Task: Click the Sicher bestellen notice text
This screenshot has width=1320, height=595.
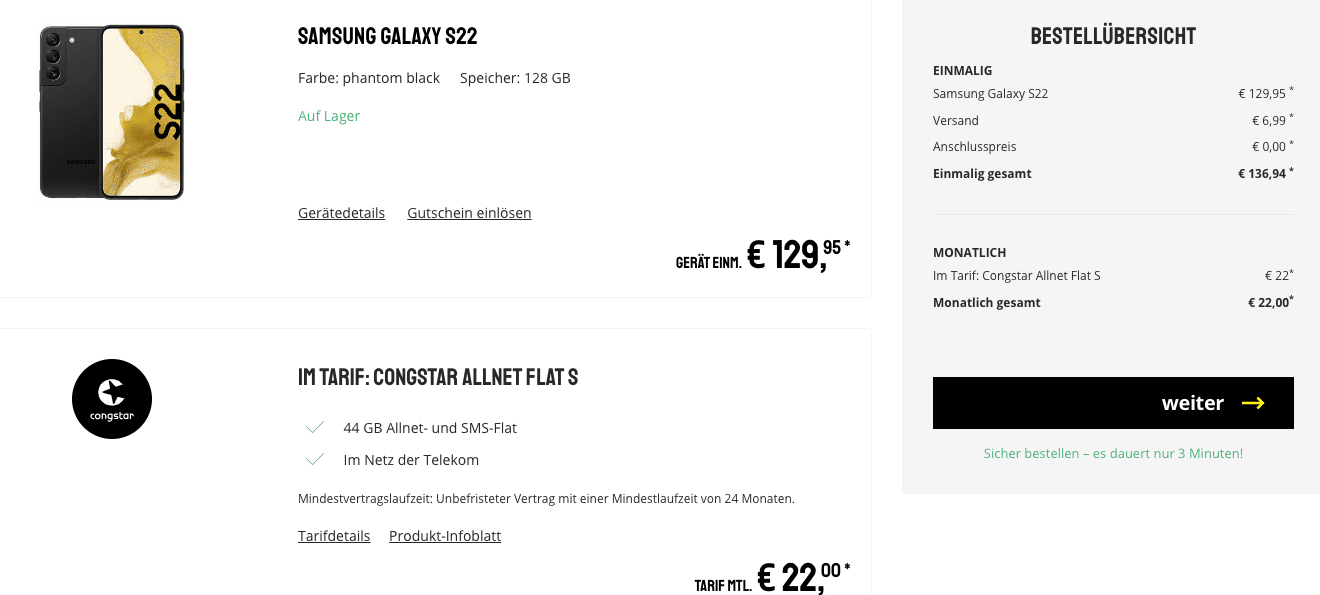Action: pyautogui.click(x=1113, y=454)
